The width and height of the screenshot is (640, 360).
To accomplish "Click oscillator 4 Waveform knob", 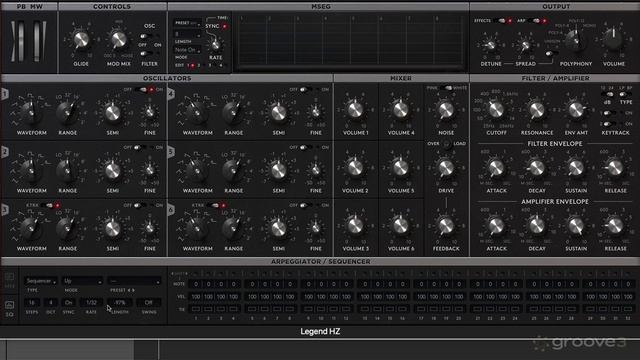I will click(197, 112).
